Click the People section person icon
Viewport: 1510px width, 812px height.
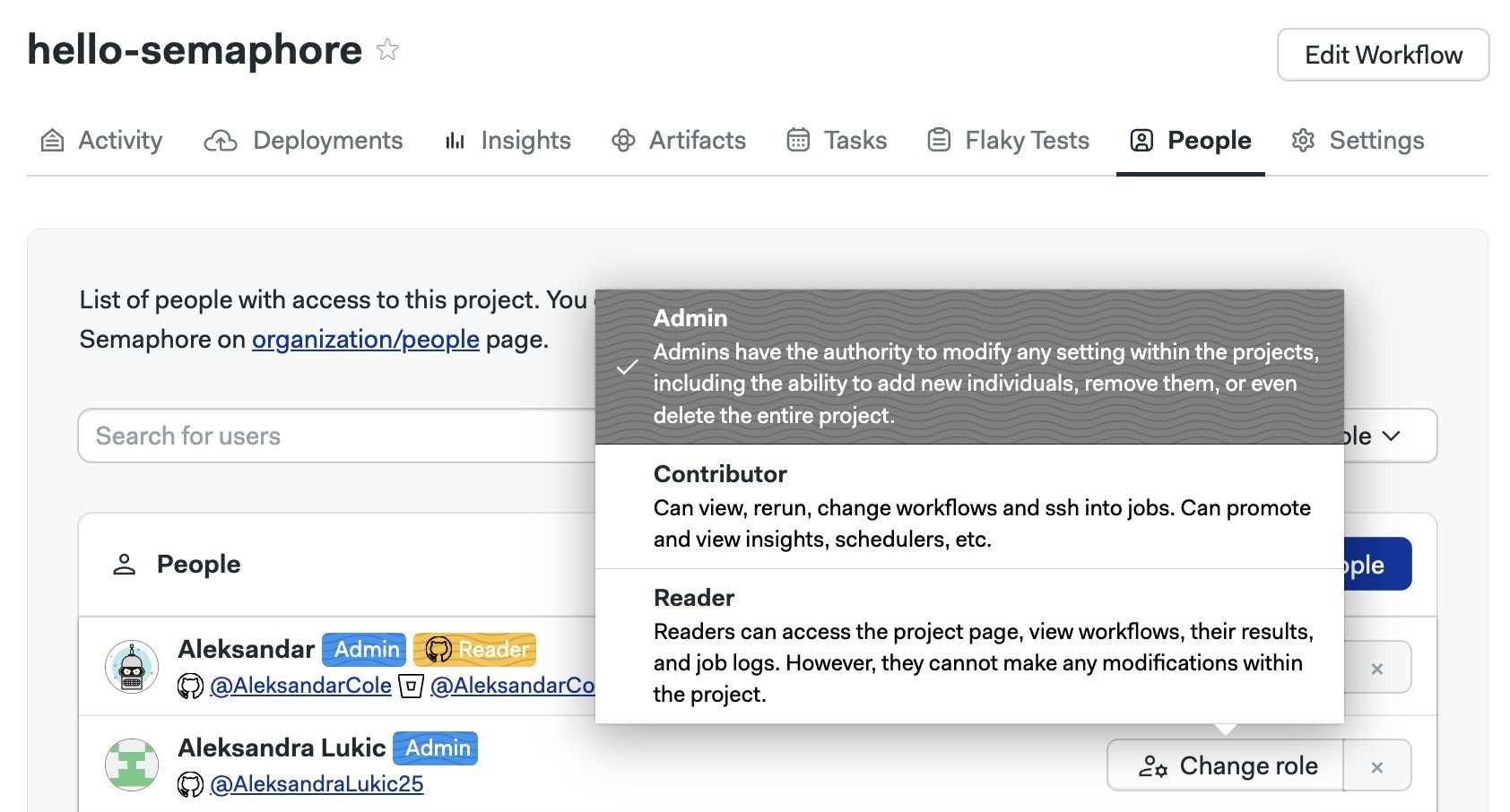(124, 565)
